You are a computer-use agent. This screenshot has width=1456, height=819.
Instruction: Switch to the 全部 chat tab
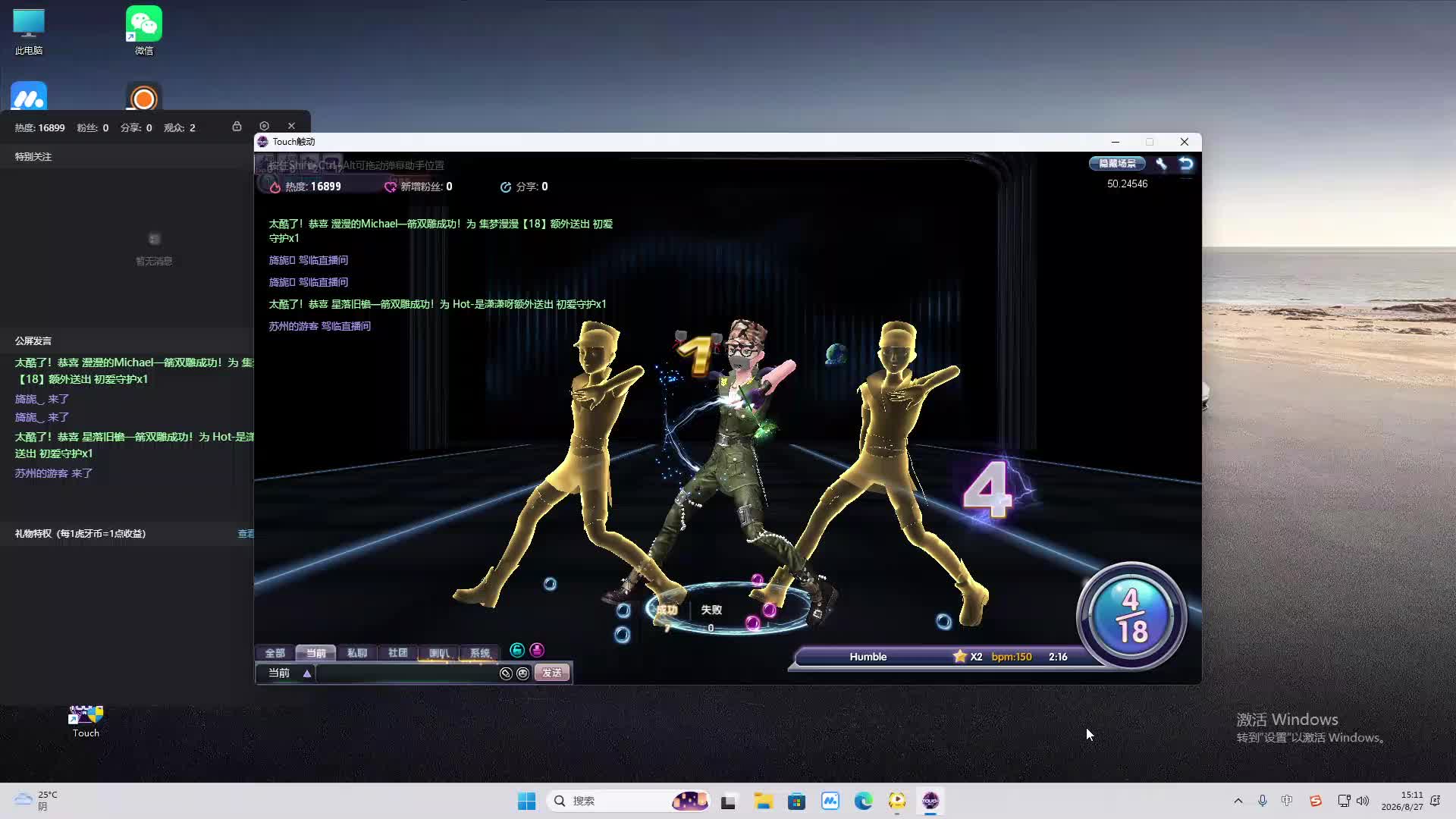pyautogui.click(x=275, y=653)
